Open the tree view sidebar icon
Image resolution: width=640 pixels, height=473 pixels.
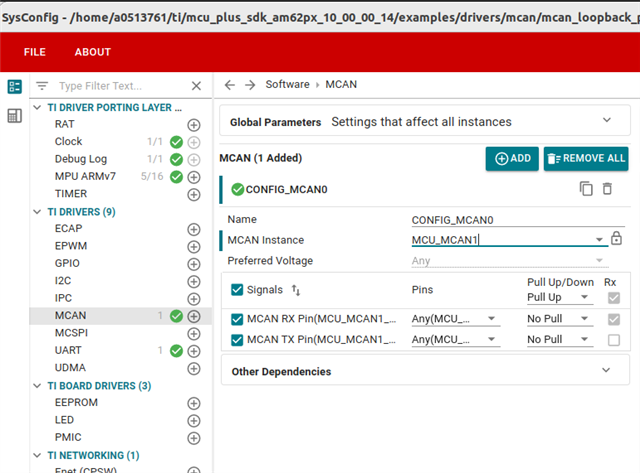coord(15,87)
